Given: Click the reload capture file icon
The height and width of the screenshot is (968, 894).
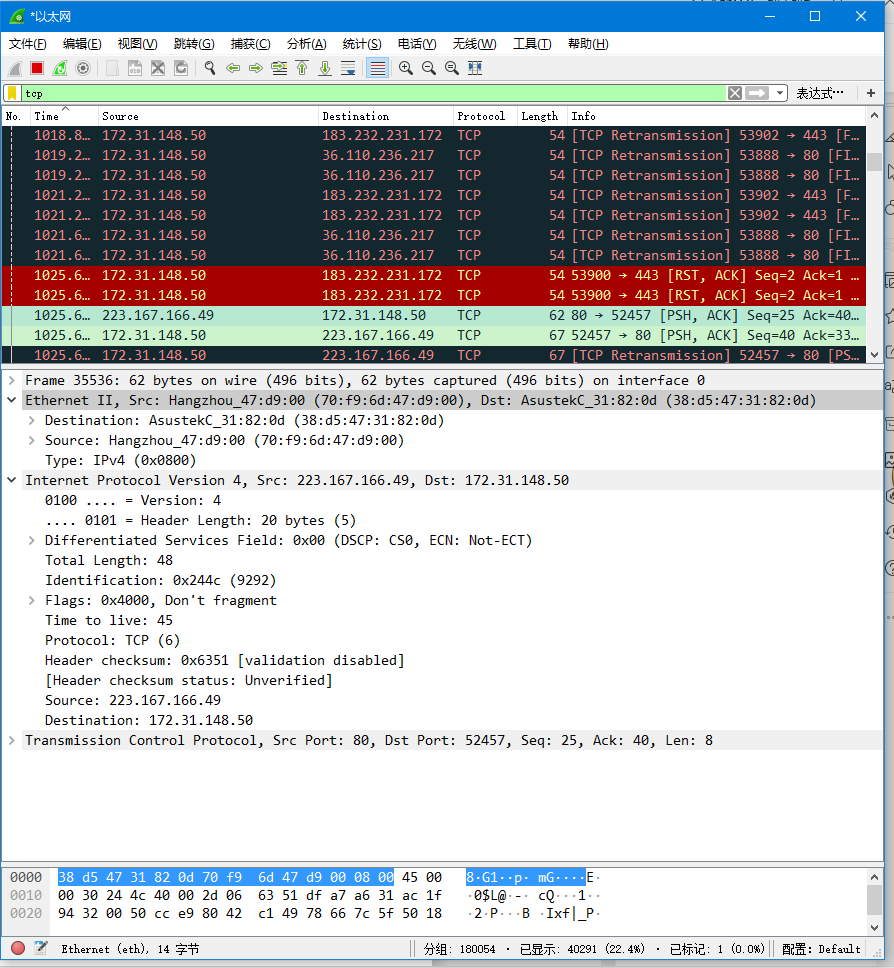Looking at the screenshot, I should coord(181,69).
